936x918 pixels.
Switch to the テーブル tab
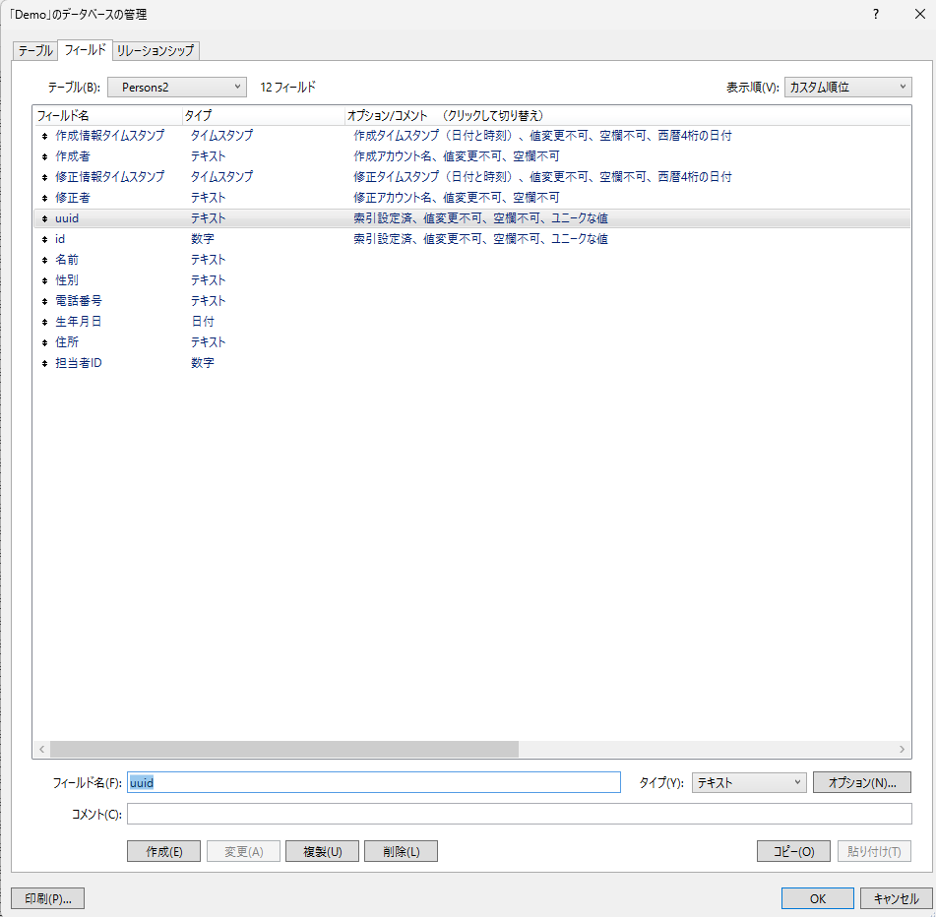click(x=35, y=50)
